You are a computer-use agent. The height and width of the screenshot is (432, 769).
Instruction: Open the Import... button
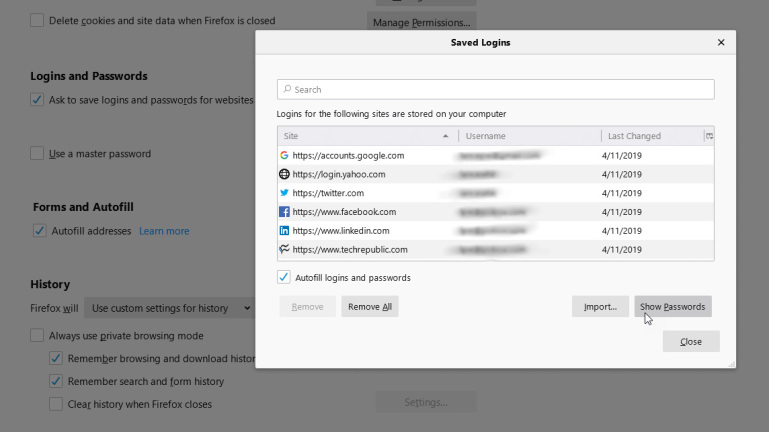[600, 306]
